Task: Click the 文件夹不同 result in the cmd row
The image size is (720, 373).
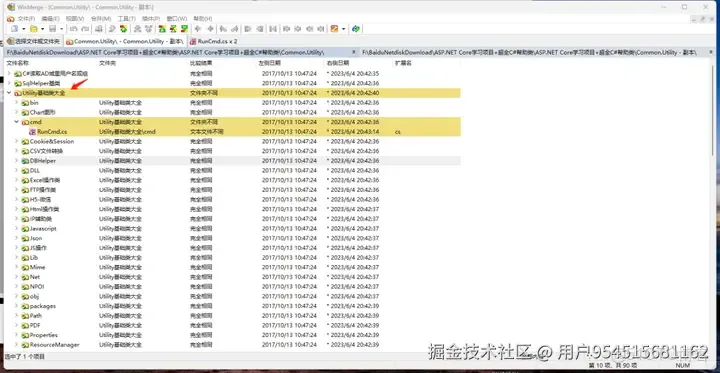Action: (x=204, y=122)
